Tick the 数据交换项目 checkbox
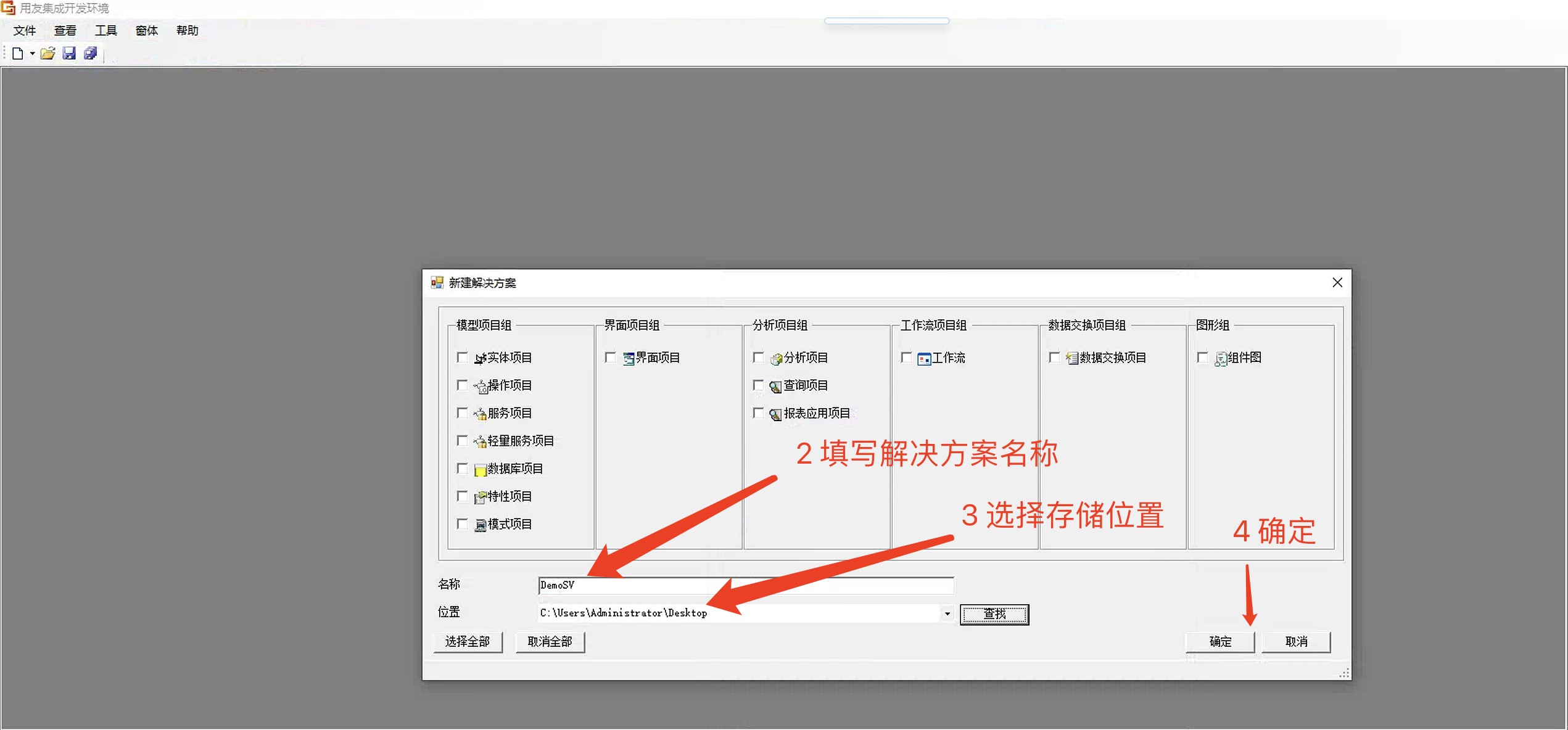Screen dimensions: 1568x730 1055,358
